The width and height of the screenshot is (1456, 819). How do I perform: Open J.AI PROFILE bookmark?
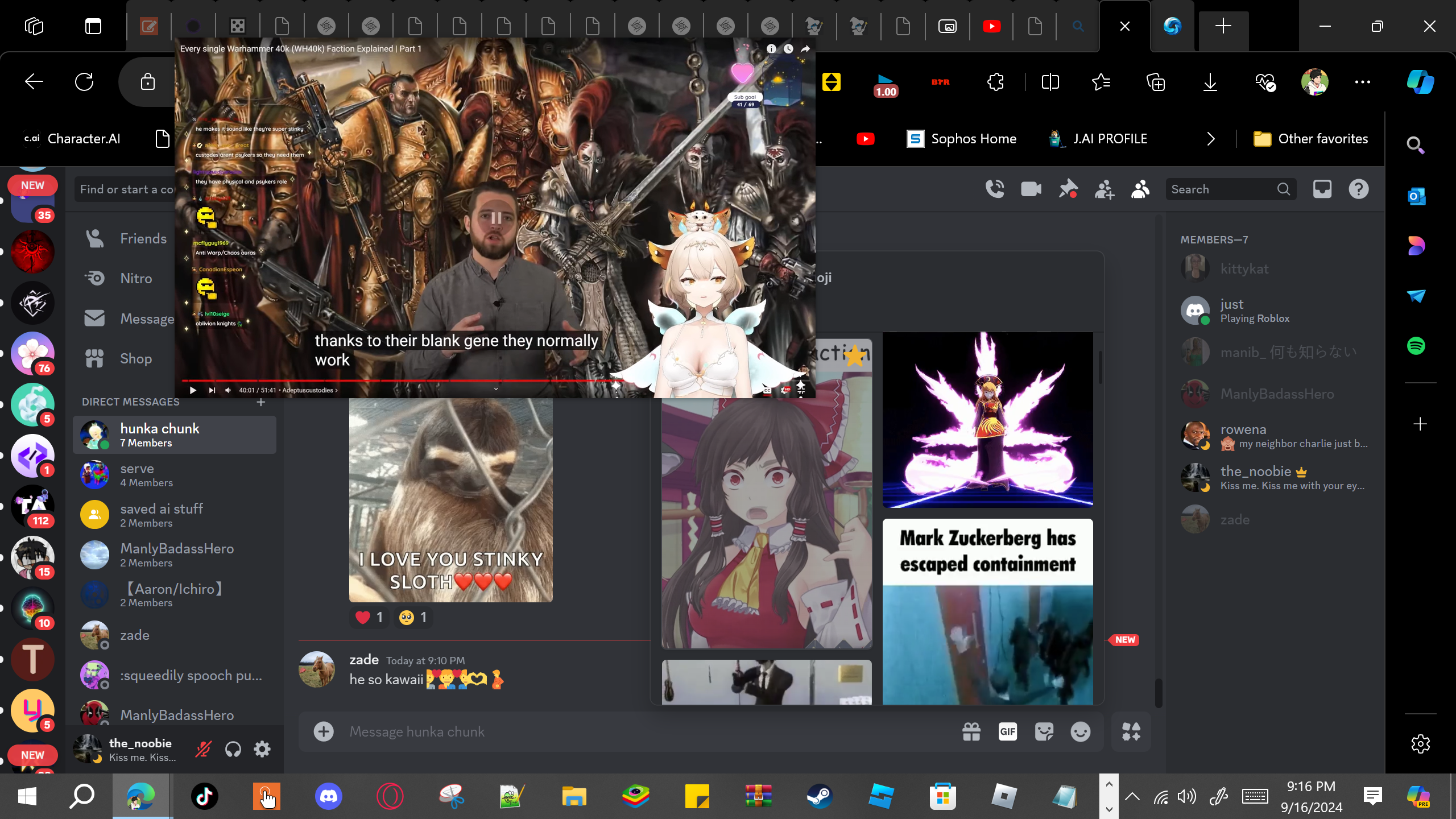(x=1099, y=139)
